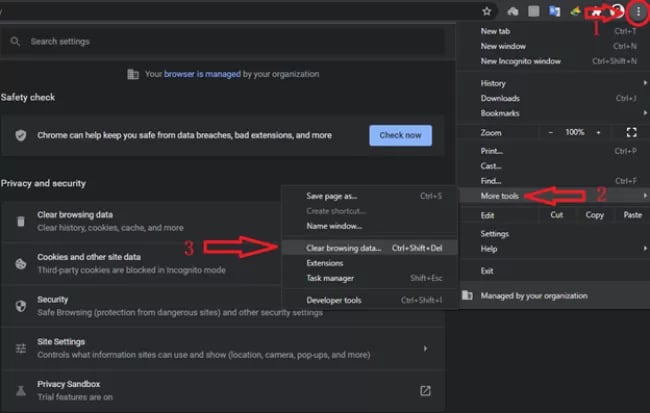Click the magnifier icon in Search settings
The image size is (650, 413).
15,41
